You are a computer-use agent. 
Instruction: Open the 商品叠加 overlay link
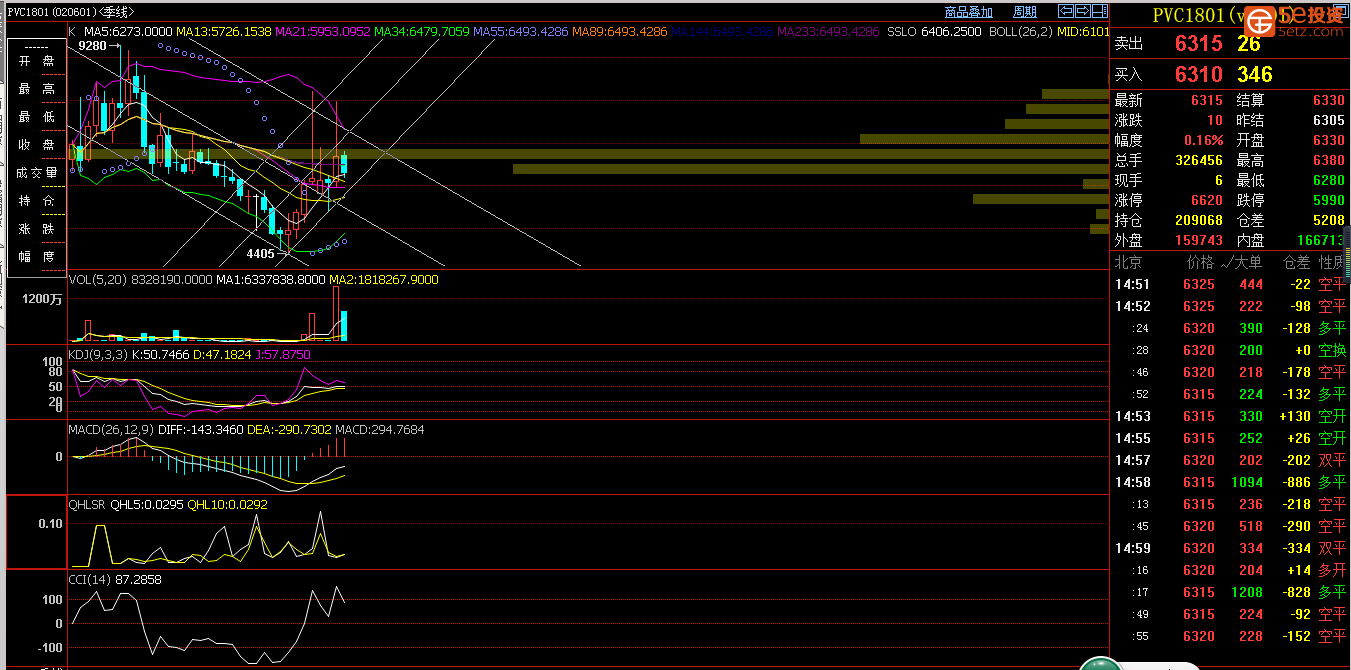(x=968, y=12)
